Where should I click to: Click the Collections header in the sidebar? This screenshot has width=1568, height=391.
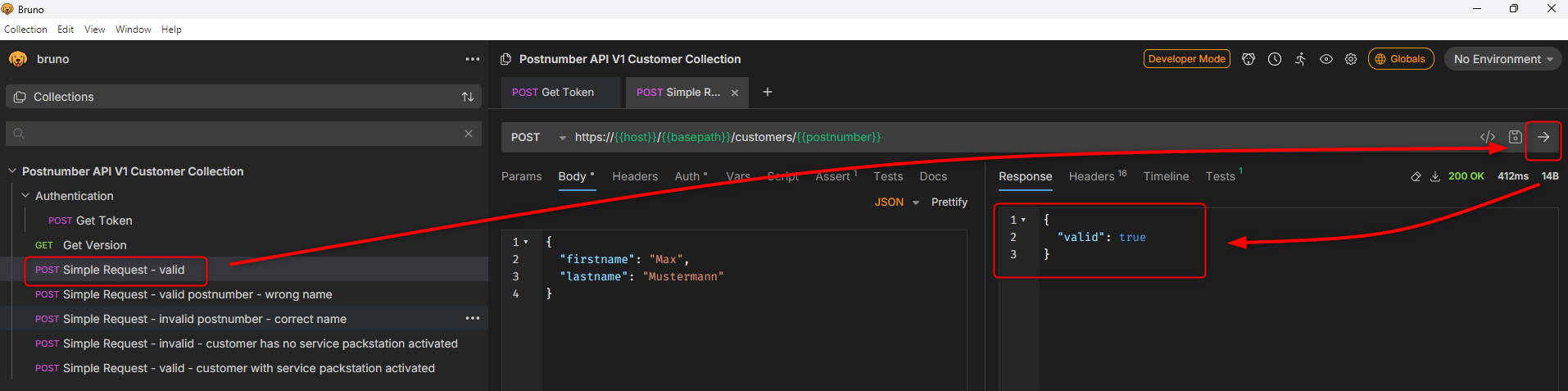[244, 97]
